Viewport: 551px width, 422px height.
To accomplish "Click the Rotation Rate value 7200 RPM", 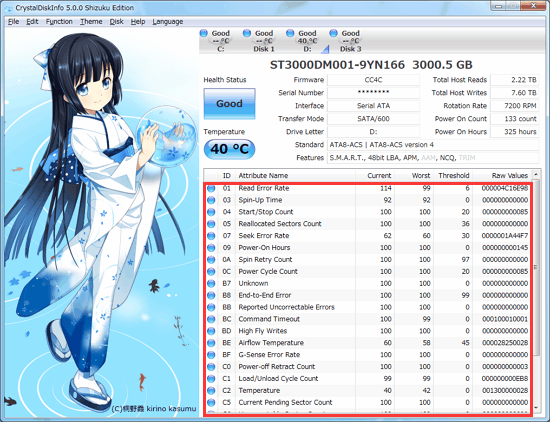I will click(514, 106).
